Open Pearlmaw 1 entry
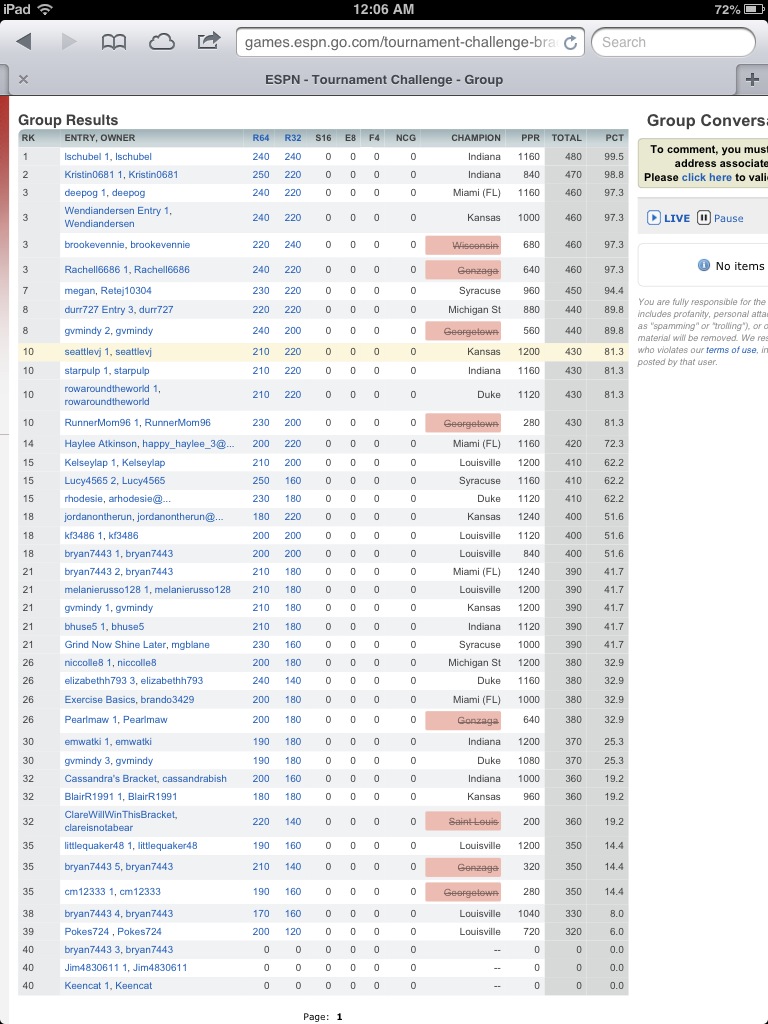 tap(116, 720)
